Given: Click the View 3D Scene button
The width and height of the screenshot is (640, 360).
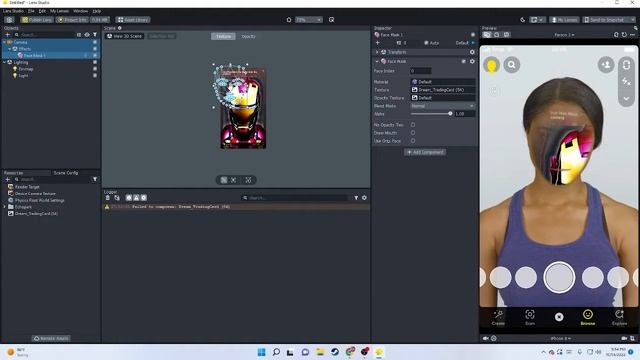Looking at the screenshot, I should (124, 36).
